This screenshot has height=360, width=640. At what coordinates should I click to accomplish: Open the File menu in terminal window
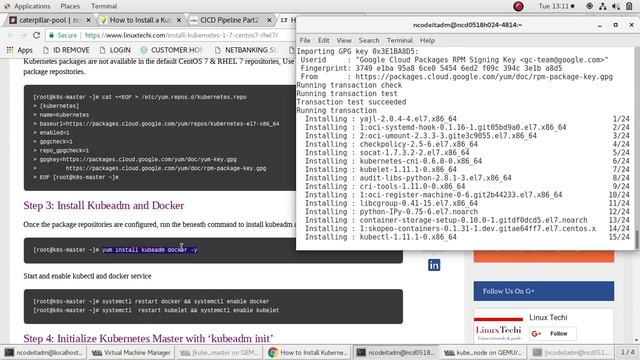(x=305, y=40)
